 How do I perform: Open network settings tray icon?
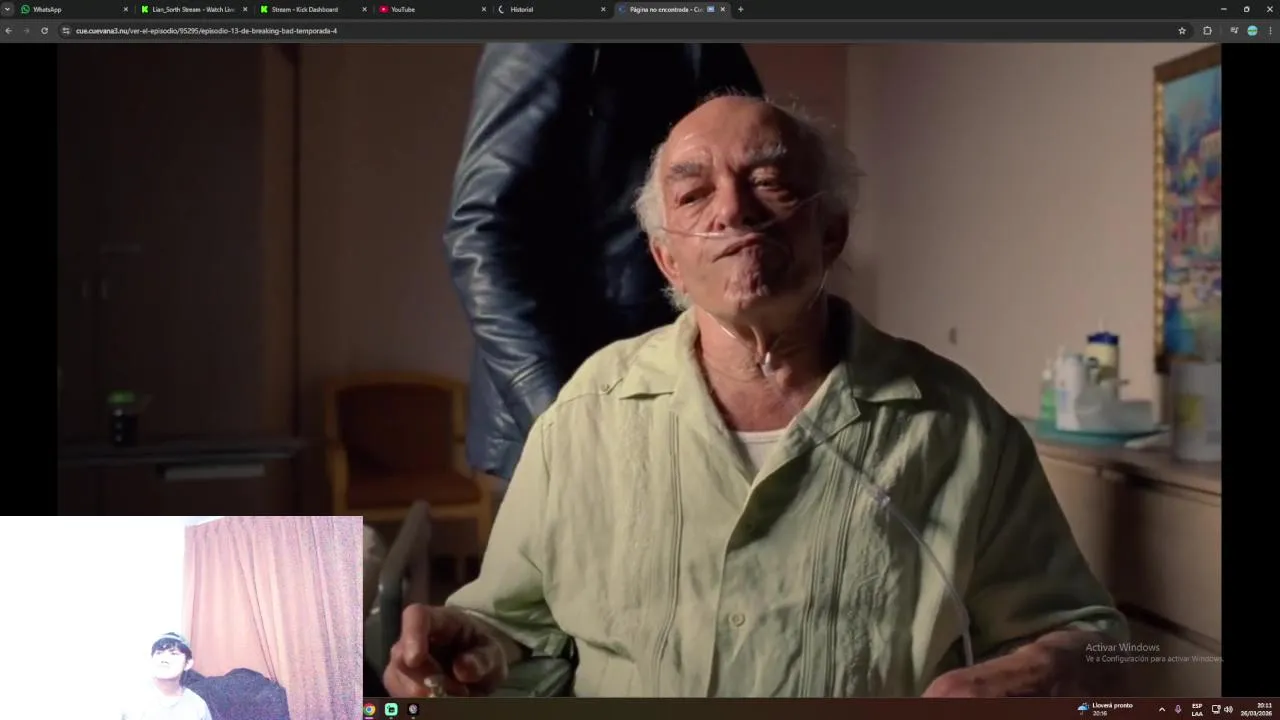click(x=1216, y=709)
